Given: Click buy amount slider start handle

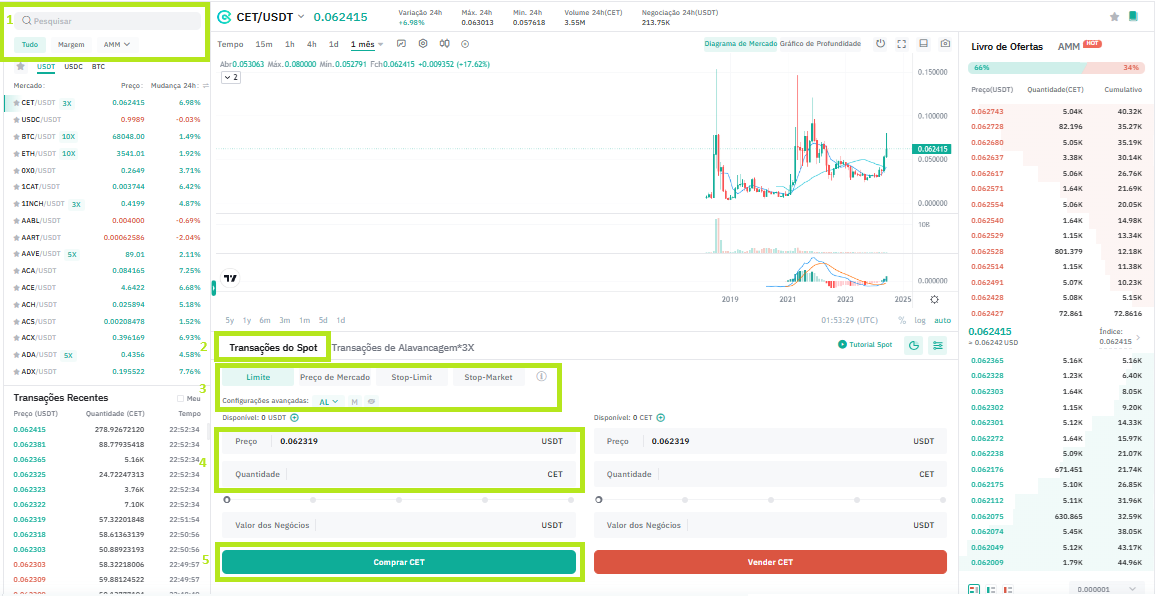Looking at the screenshot, I should 227,500.
